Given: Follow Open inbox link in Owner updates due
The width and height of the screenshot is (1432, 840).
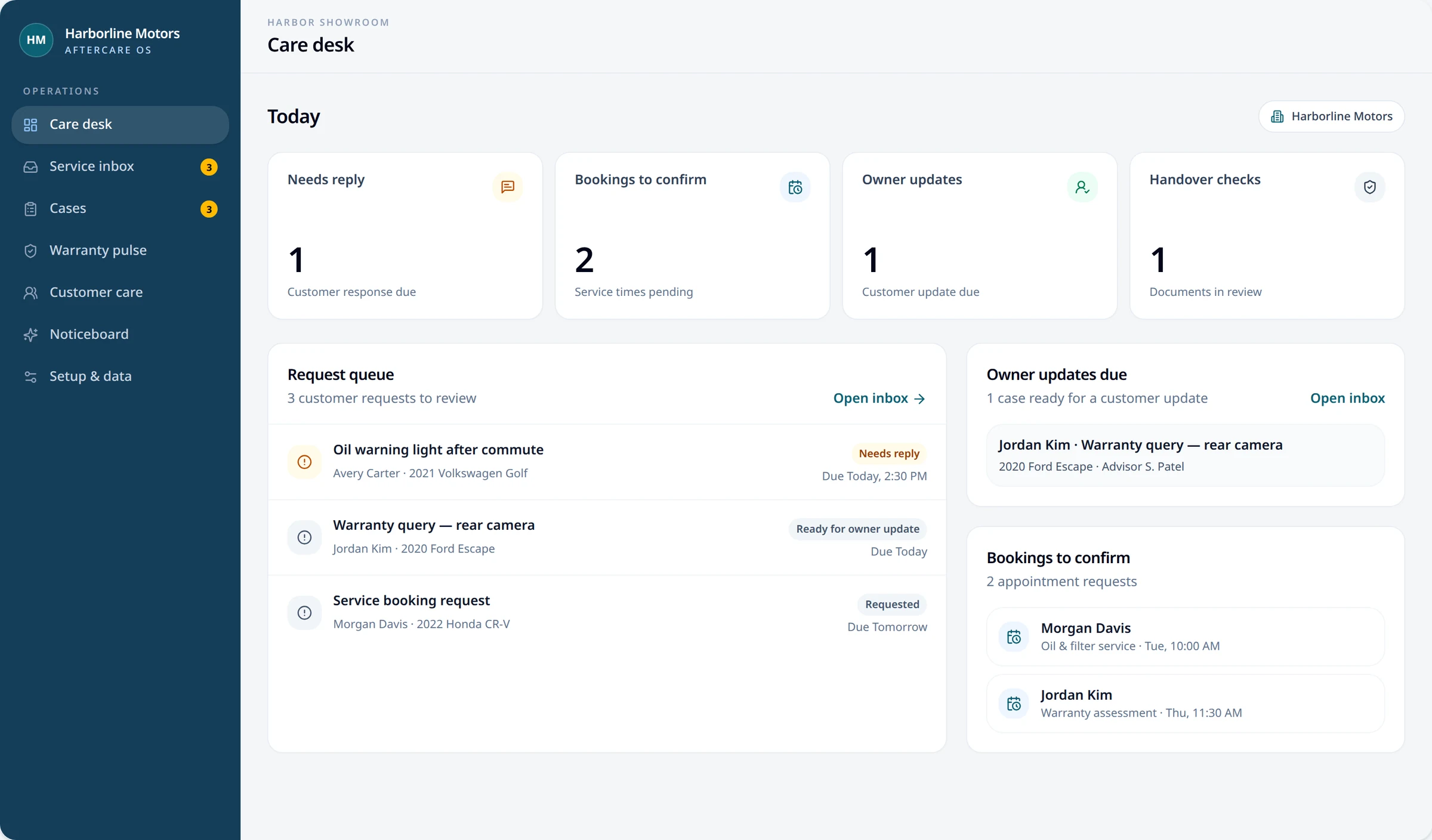Looking at the screenshot, I should point(1347,399).
